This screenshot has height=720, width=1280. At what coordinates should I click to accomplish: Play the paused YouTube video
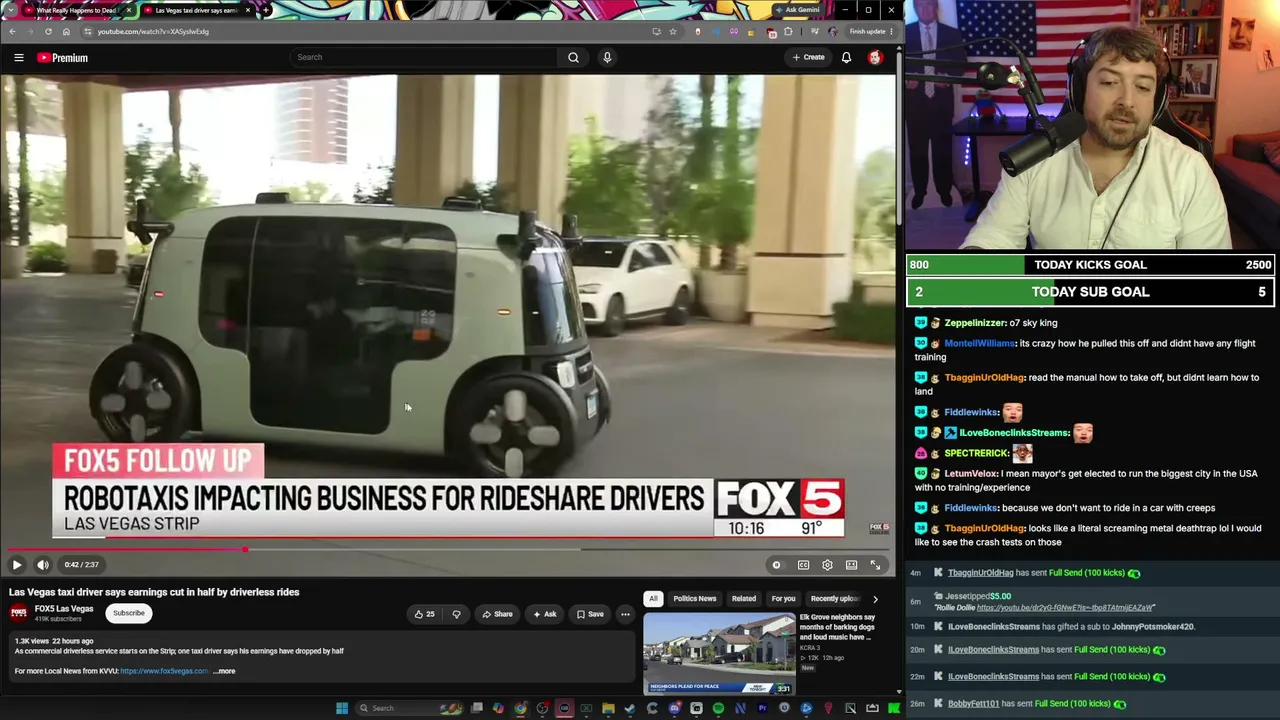(x=17, y=565)
